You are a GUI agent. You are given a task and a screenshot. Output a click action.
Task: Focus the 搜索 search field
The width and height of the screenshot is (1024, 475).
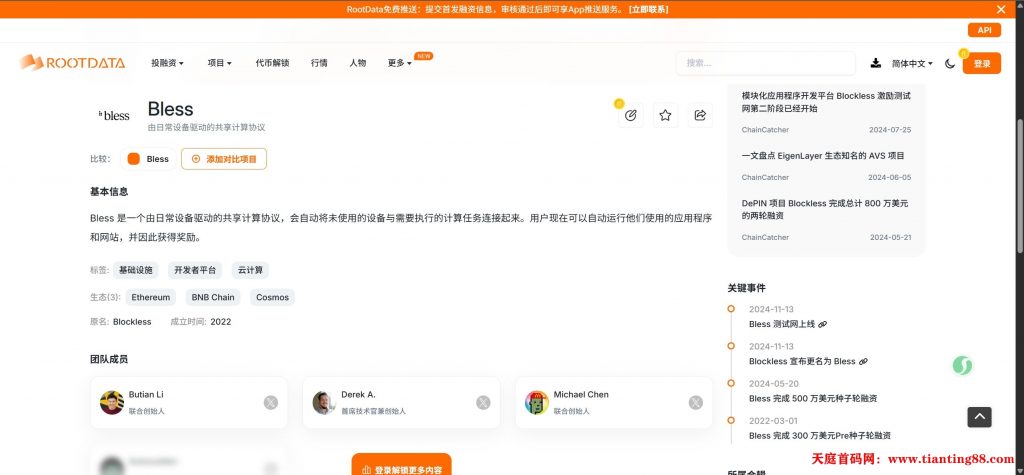pos(765,63)
